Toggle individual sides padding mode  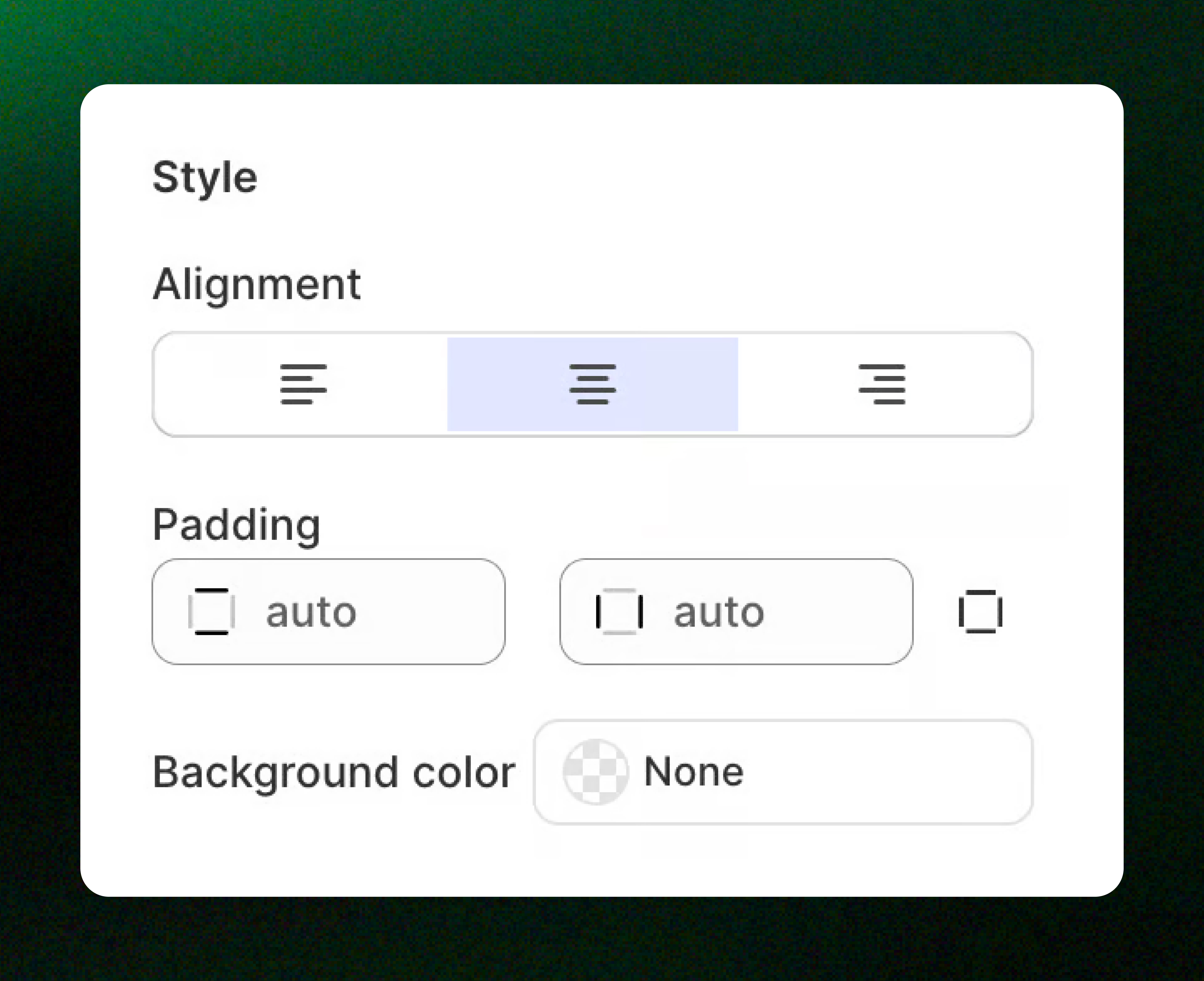981,612
